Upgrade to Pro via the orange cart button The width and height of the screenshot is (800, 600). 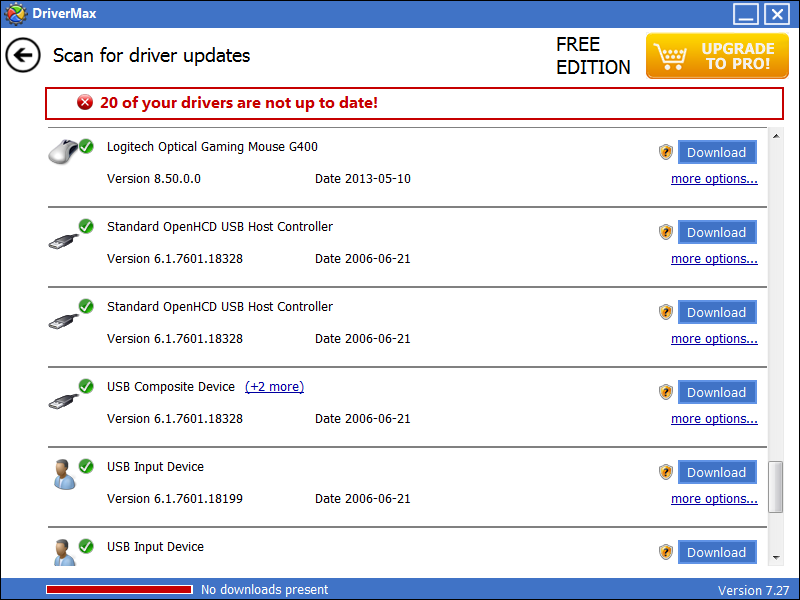717,56
